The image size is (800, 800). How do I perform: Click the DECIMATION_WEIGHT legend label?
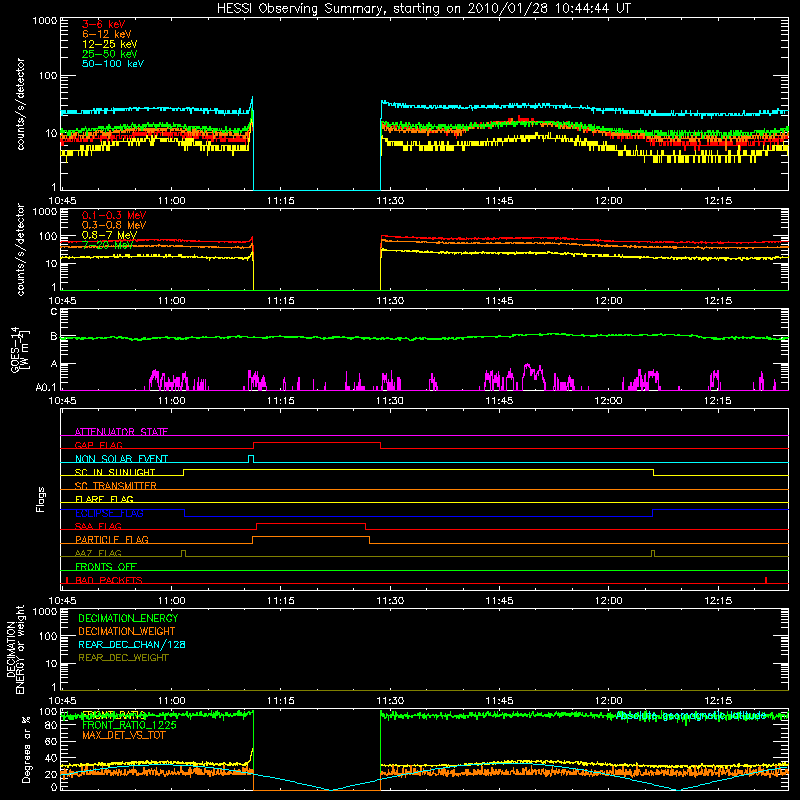pyautogui.click(x=127, y=631)
